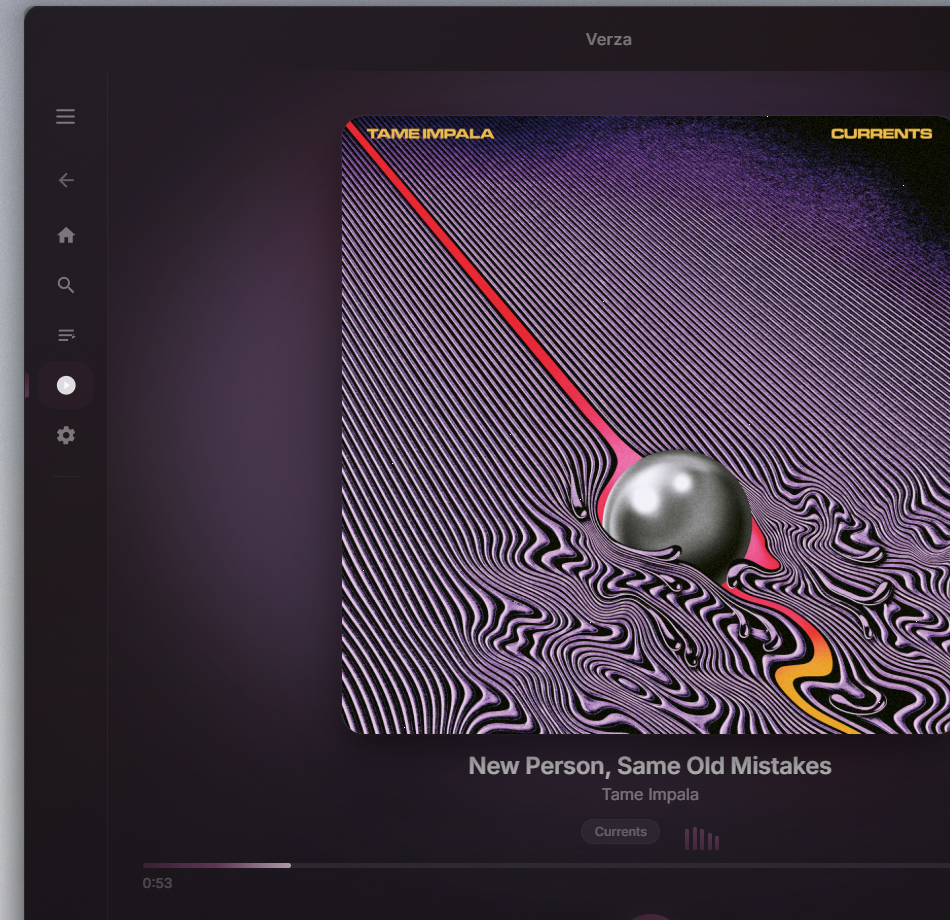The image size is (950, 920).
Task: Click the audio visualizer bars icon
Action: pos(702,839)
